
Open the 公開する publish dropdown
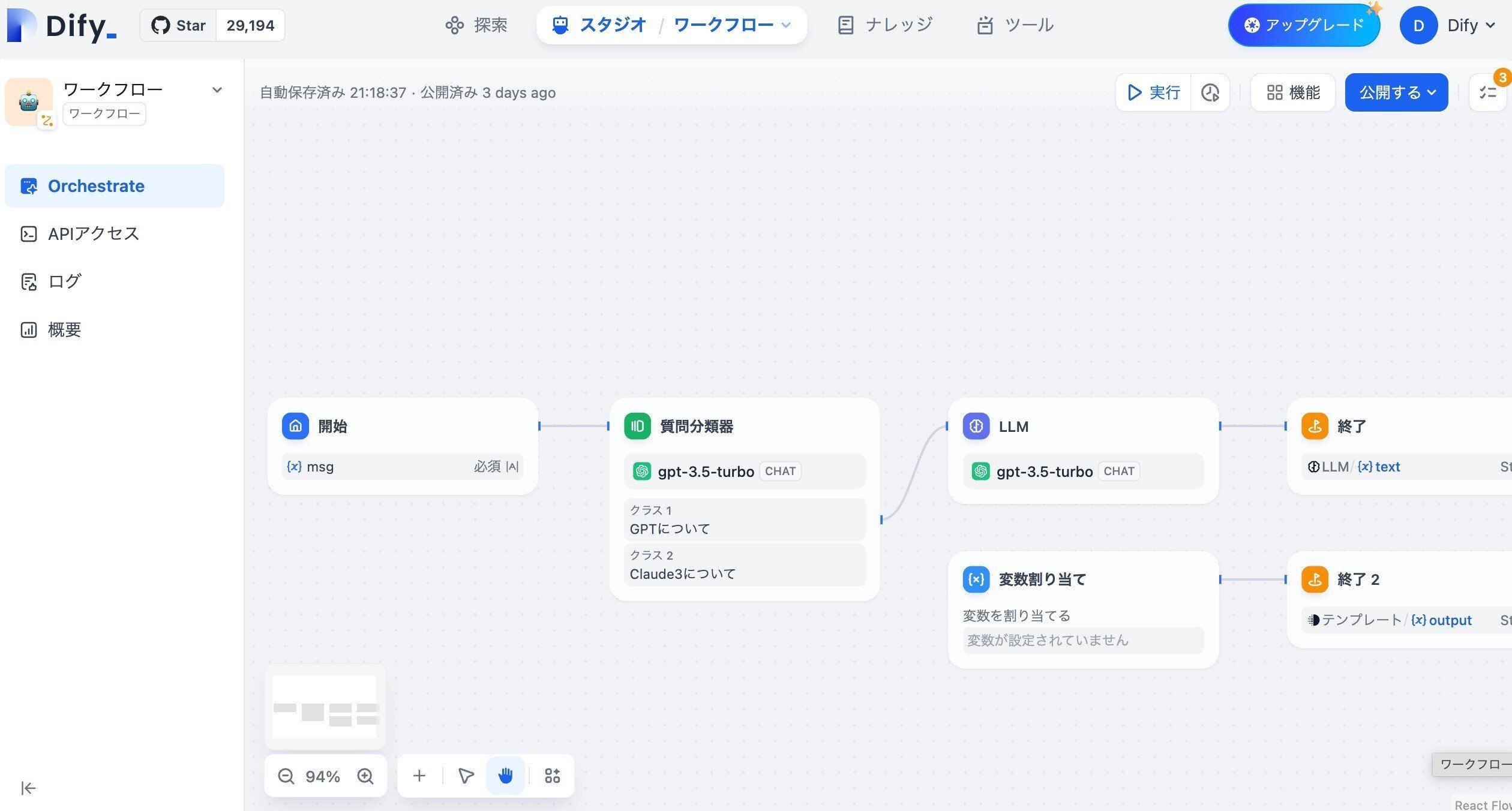tap(1396, 92)
